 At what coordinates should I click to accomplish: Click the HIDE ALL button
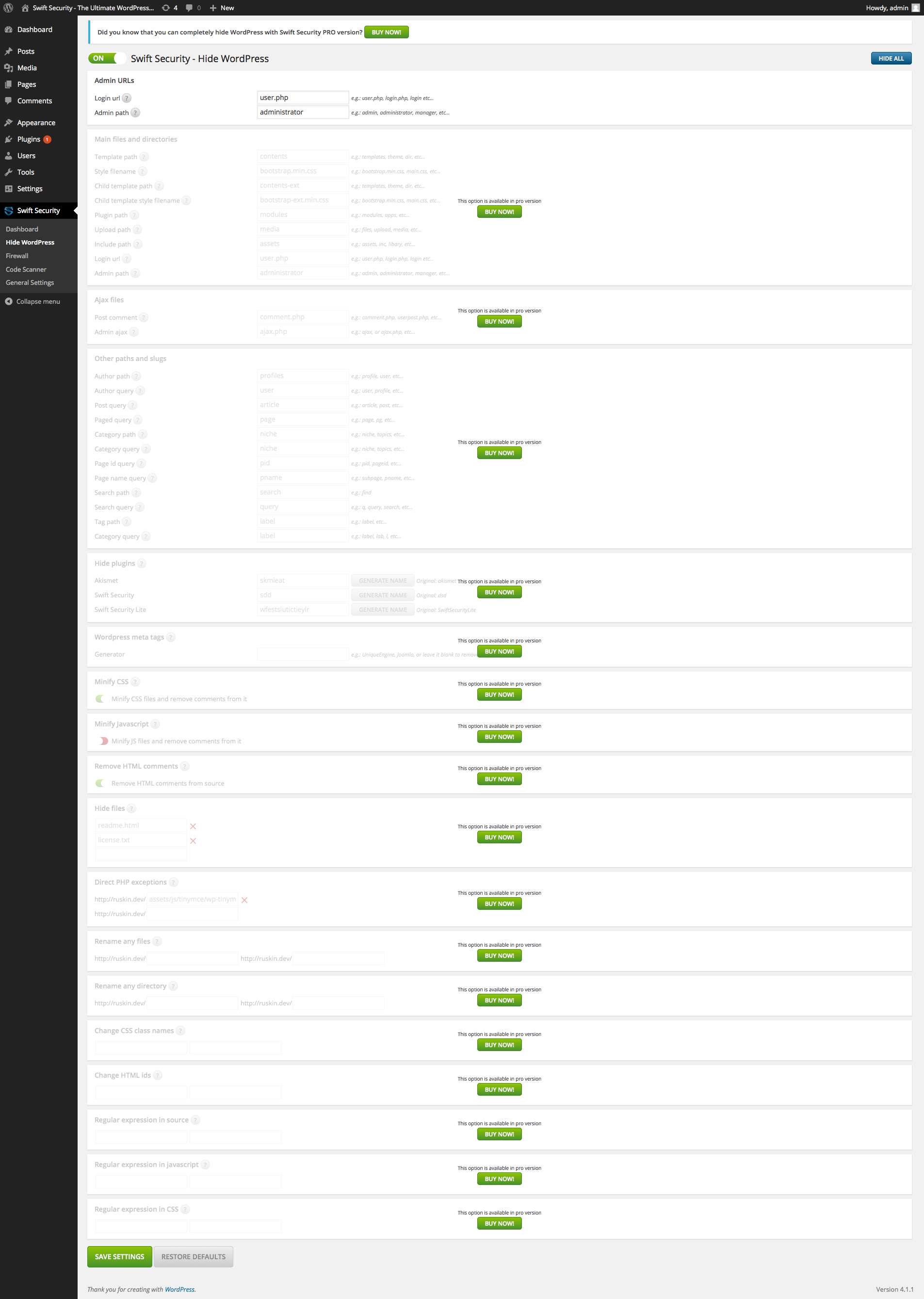tap(891, 59)
